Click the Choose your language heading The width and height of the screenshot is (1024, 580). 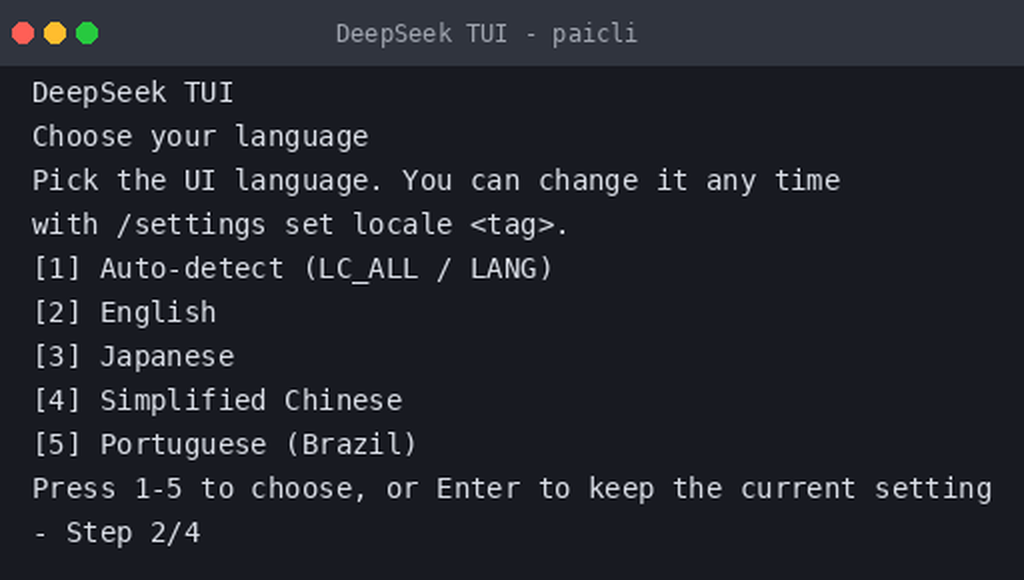(200, 137)
